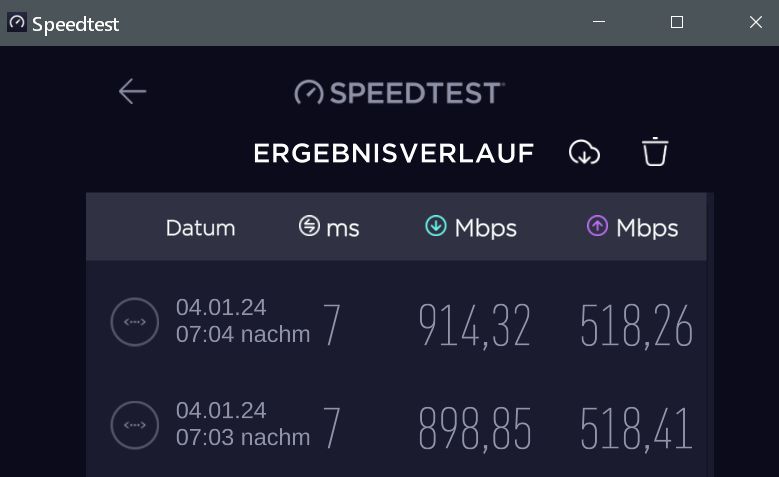This screenshot has height=477, width=779.
Task: Click the ping icon beside ms
Action: coord(309,227)
